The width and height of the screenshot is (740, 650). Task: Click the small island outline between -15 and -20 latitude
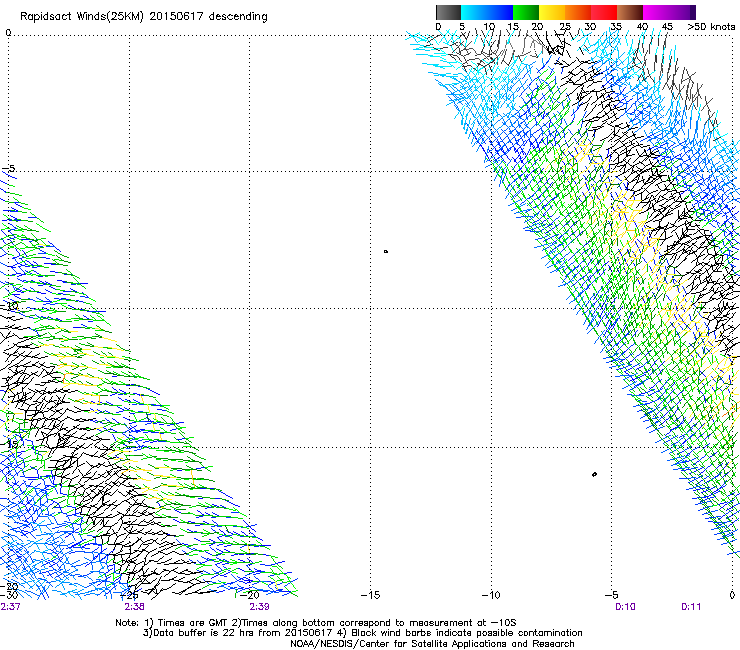click(594, 474)
